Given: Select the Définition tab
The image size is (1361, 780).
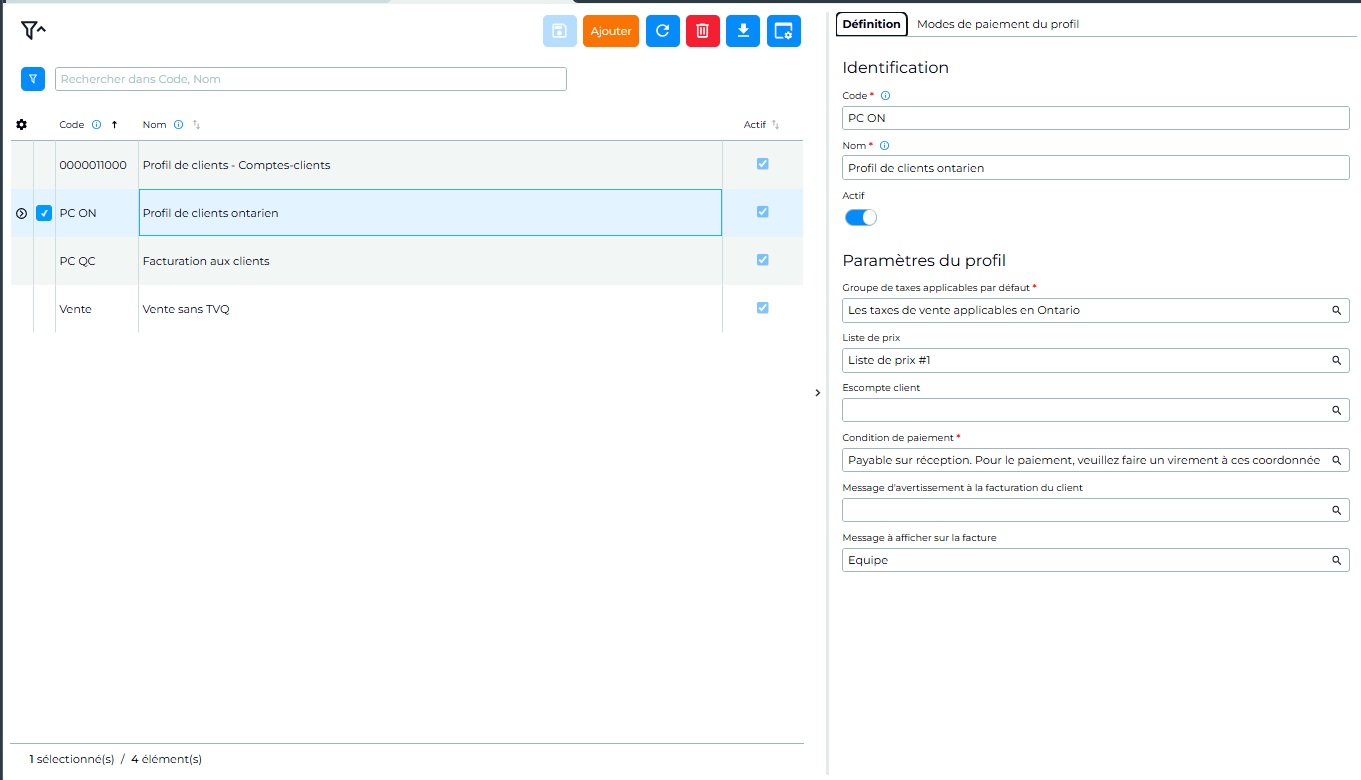Looking at the screenshot, I should click(x=871, y=24).
